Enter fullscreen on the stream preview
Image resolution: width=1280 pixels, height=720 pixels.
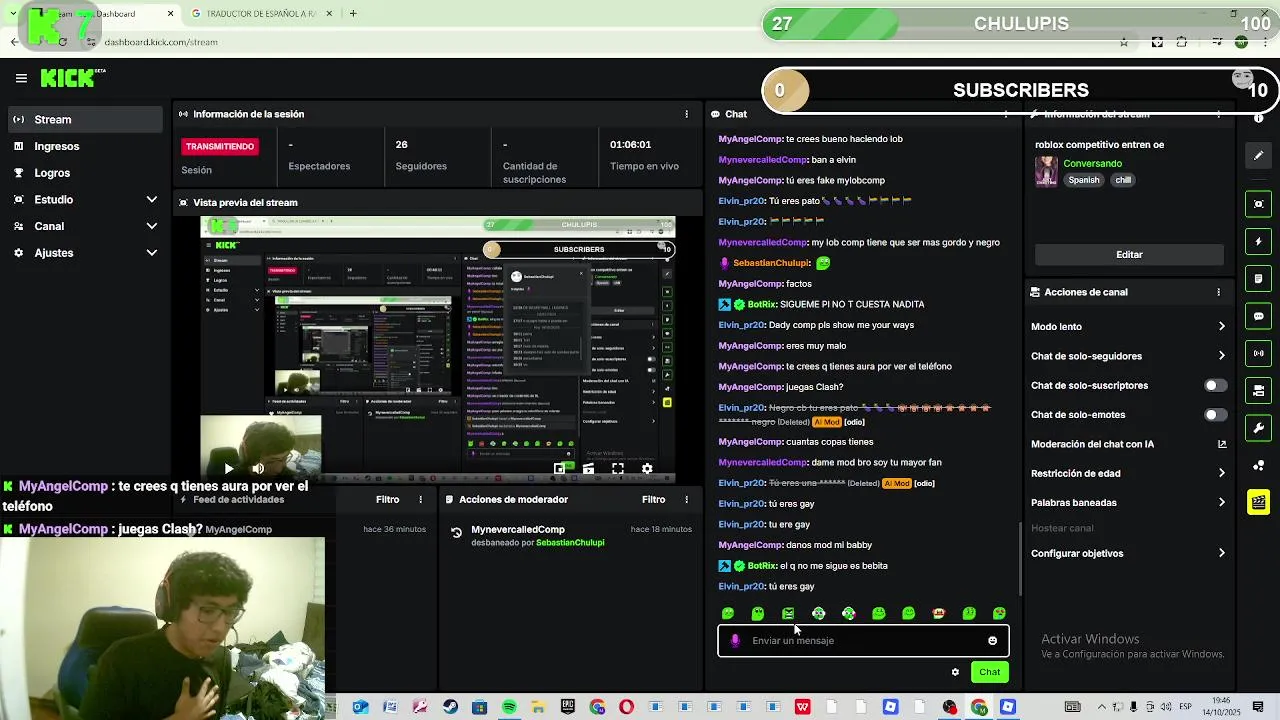618,468
